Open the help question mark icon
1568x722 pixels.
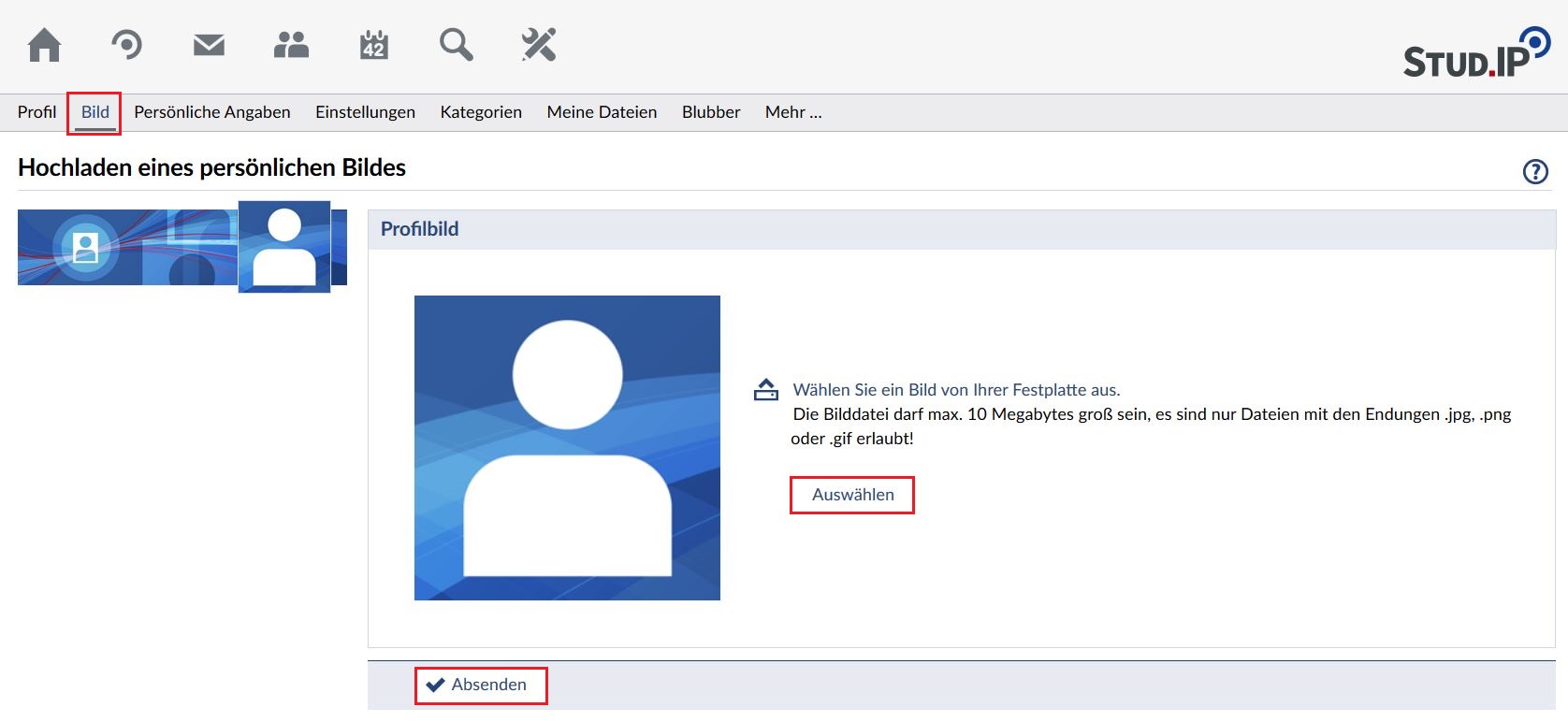[1535, 171]
